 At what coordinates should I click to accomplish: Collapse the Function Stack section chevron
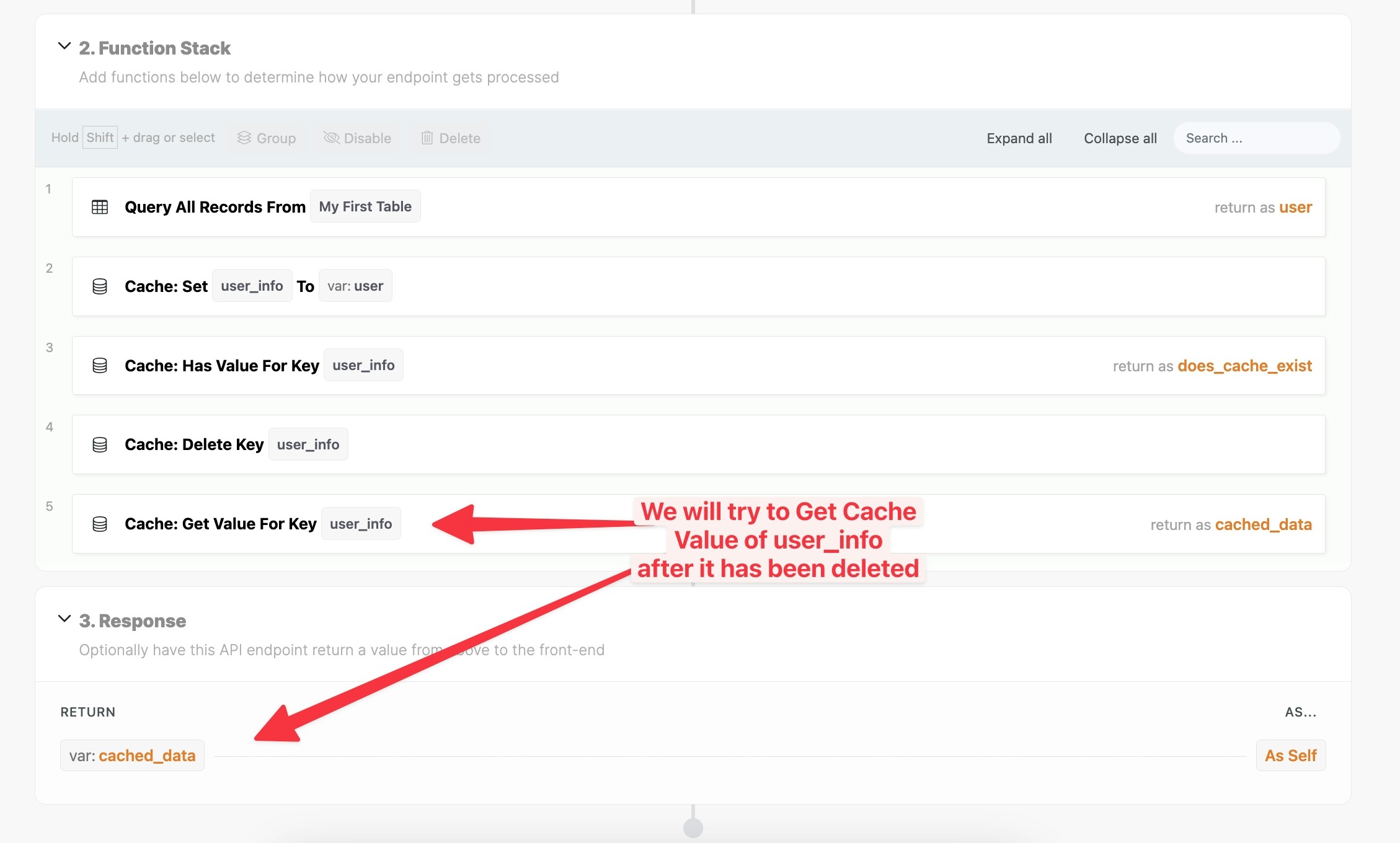tap(64, 46)
